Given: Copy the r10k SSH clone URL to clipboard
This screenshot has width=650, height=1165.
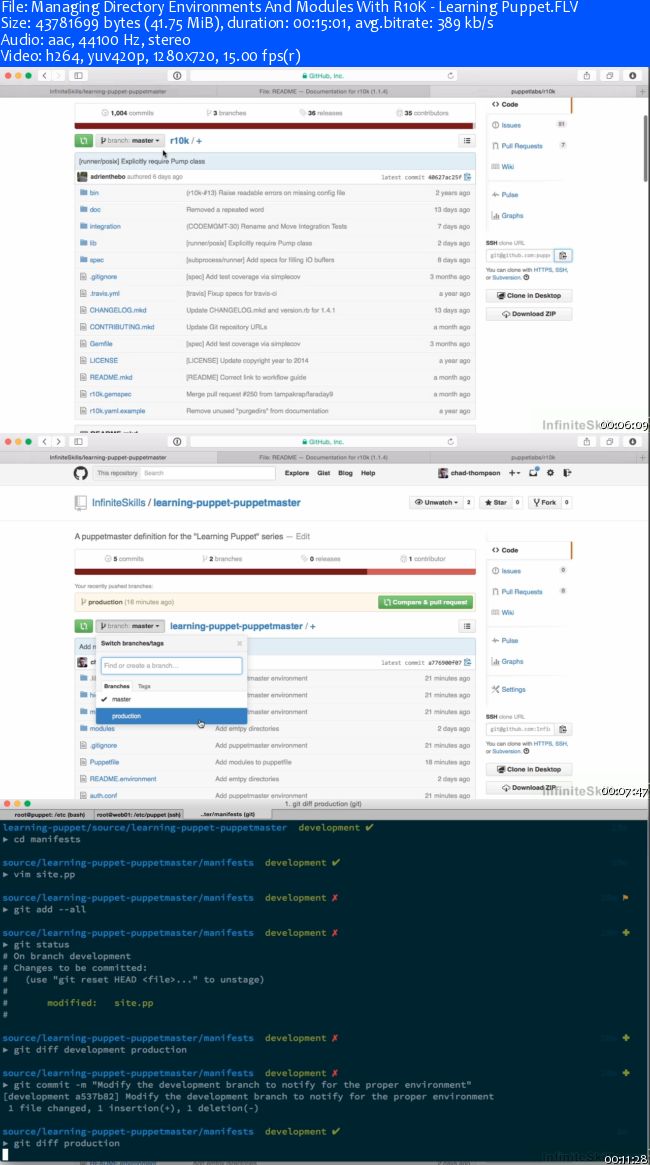Looking at the screenshot, I should tap(563, 256).
